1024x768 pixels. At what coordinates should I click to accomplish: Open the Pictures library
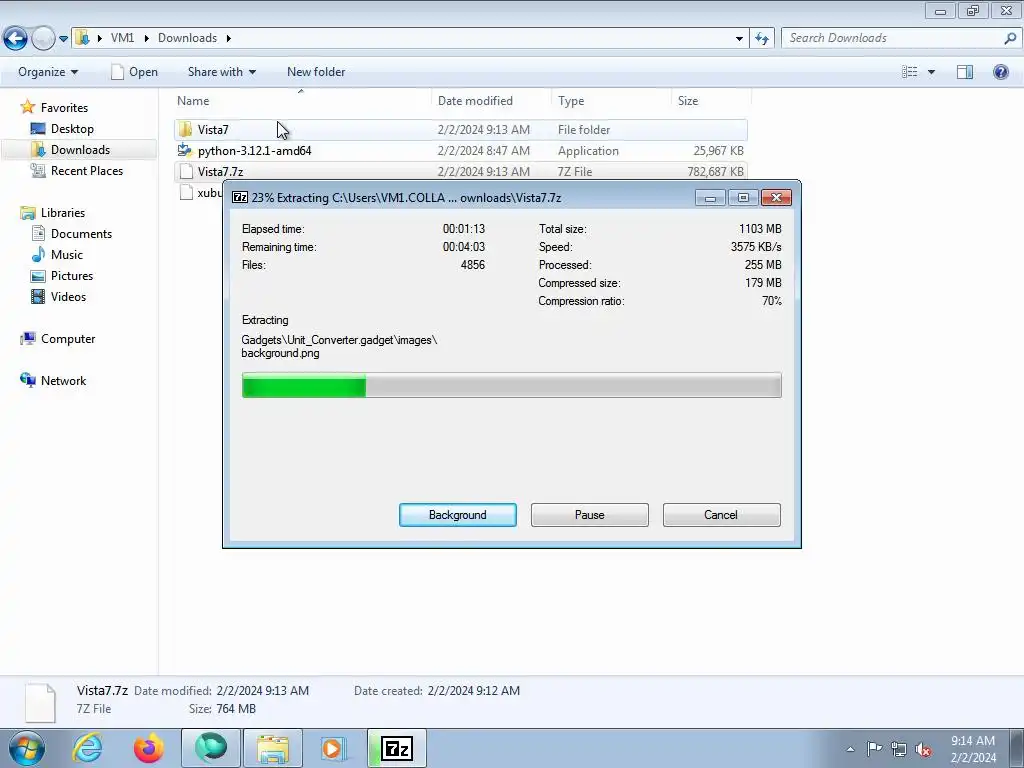[72, 276]
